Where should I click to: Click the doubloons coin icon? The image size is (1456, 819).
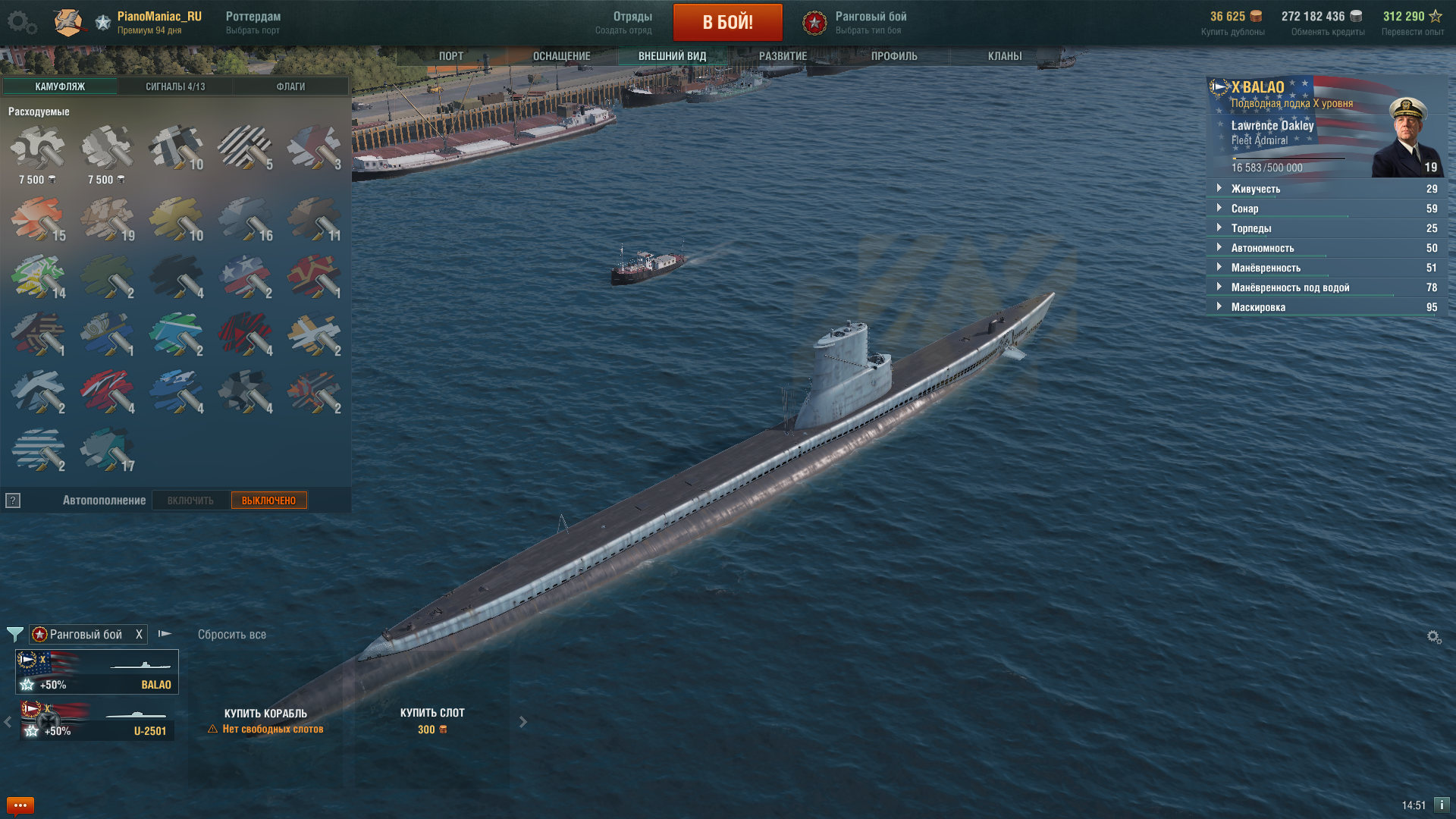pos(1256,16)
